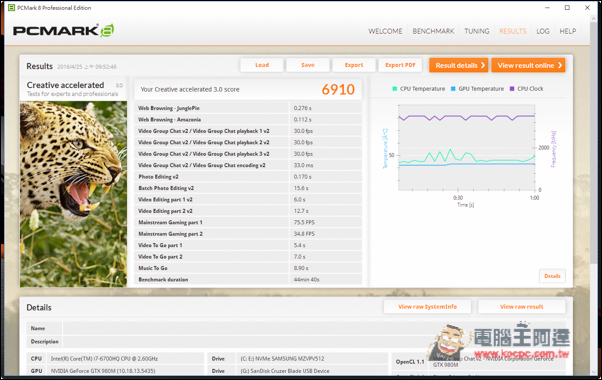Click the CPU Clock legend swatch
The image size is (602, 380).
[511, 89]
